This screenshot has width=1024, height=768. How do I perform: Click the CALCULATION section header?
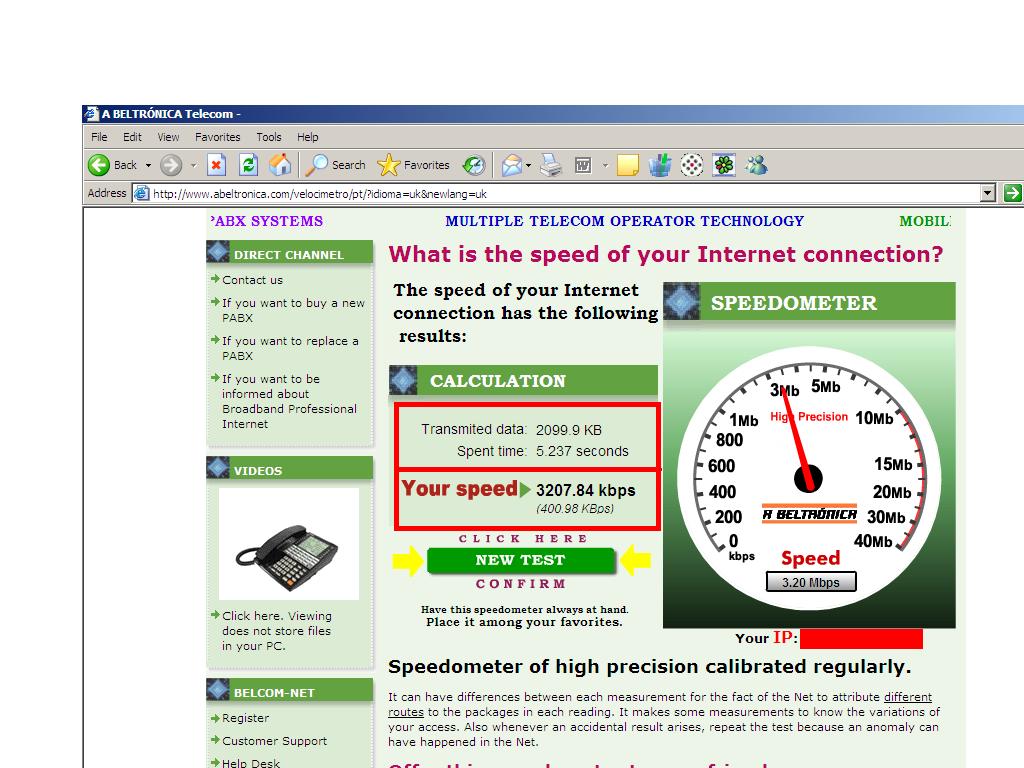pyautogui.click(x=523, y=381)
